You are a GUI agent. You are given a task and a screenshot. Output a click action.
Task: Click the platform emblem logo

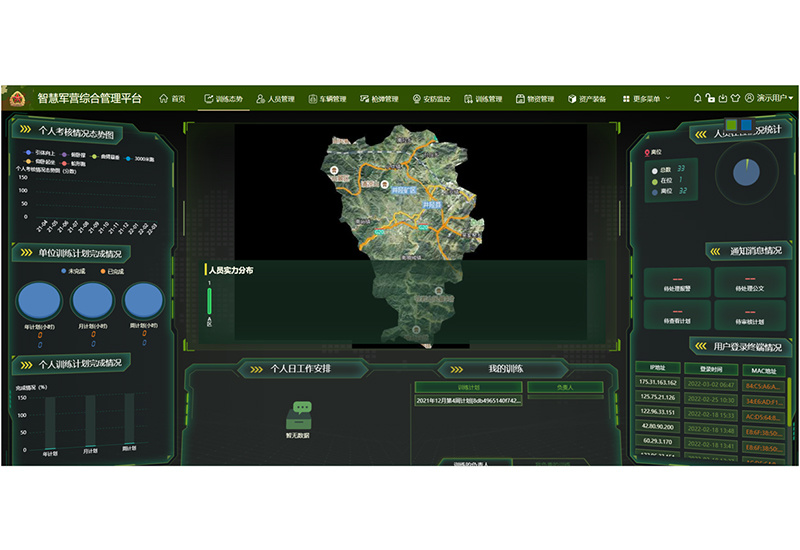(18, 98)
